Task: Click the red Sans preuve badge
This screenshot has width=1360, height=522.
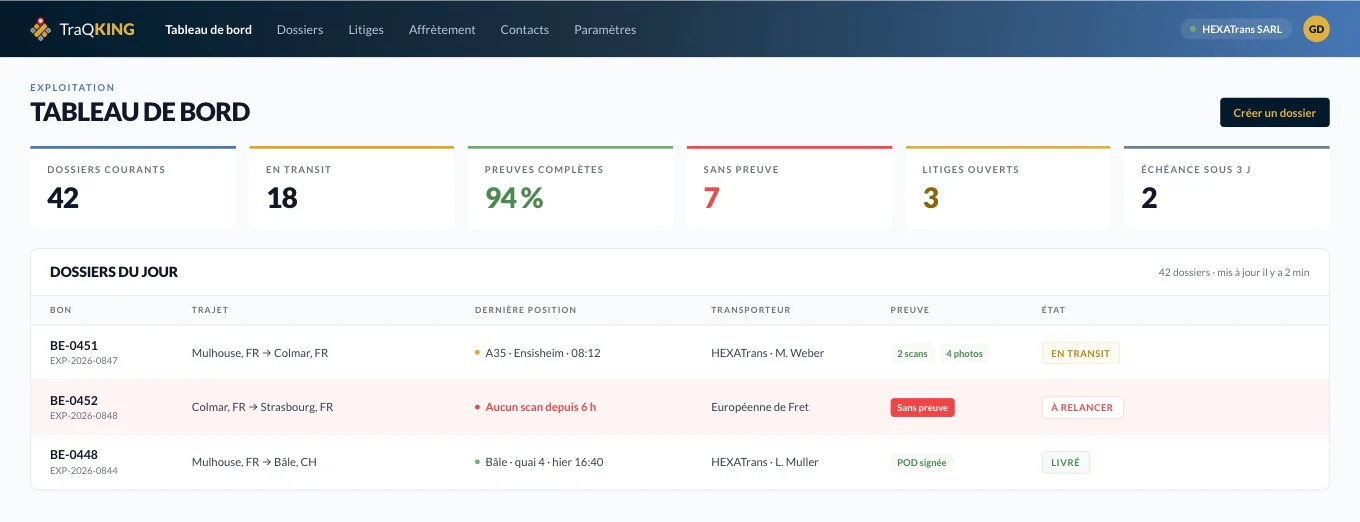Action: tap(923, 407)
